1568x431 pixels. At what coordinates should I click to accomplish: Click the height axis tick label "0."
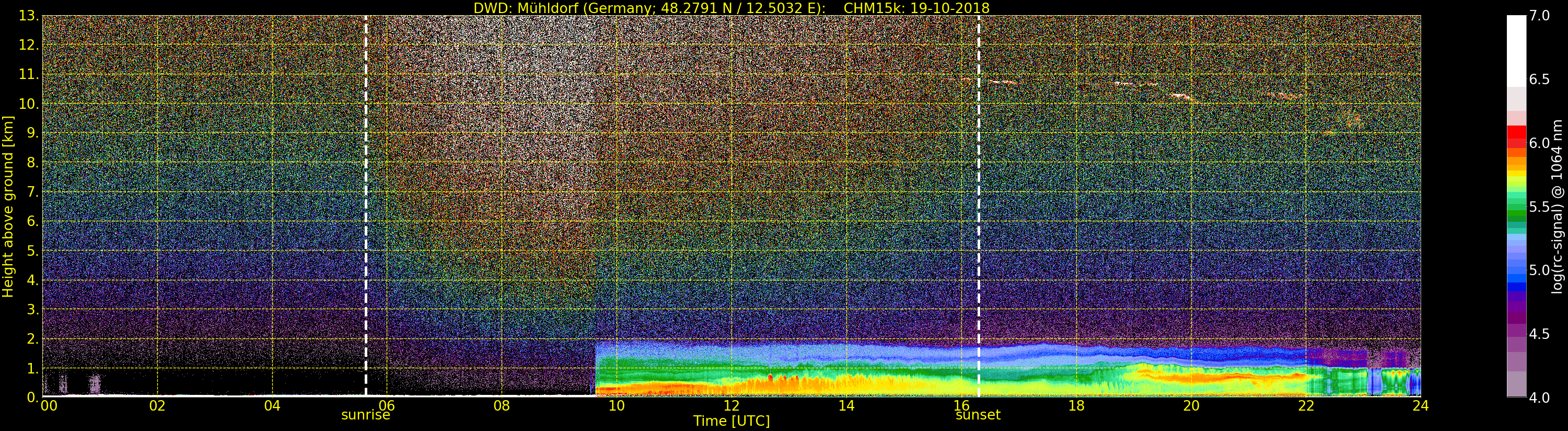click(32, 397)
